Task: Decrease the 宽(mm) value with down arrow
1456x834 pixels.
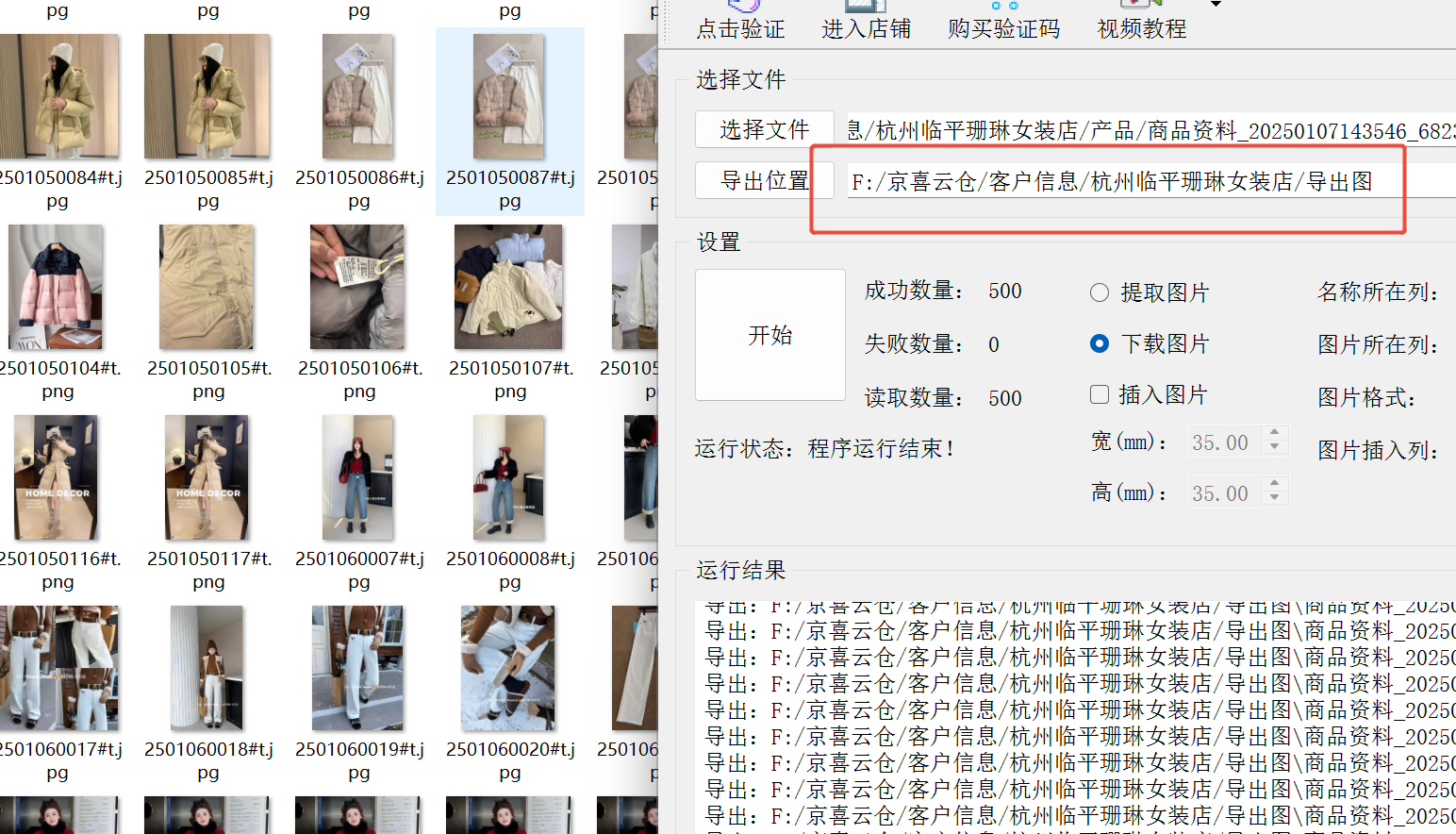Action: tap(1275, 449)
